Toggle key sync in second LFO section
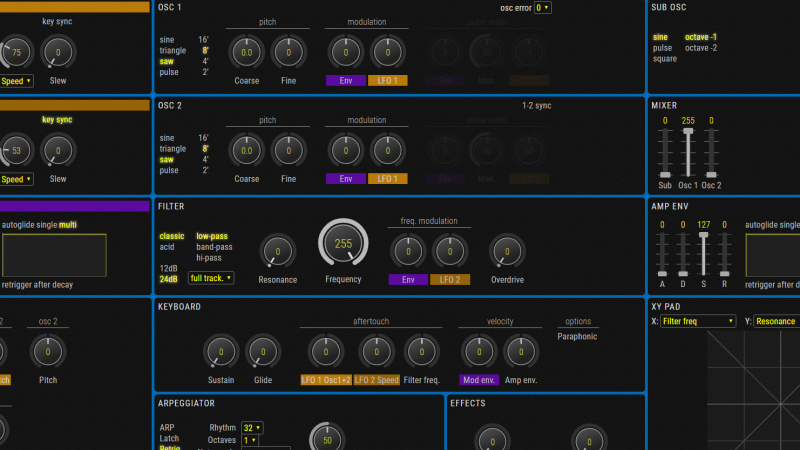Viewport: 800px width, 450px height. pos(57,120)
